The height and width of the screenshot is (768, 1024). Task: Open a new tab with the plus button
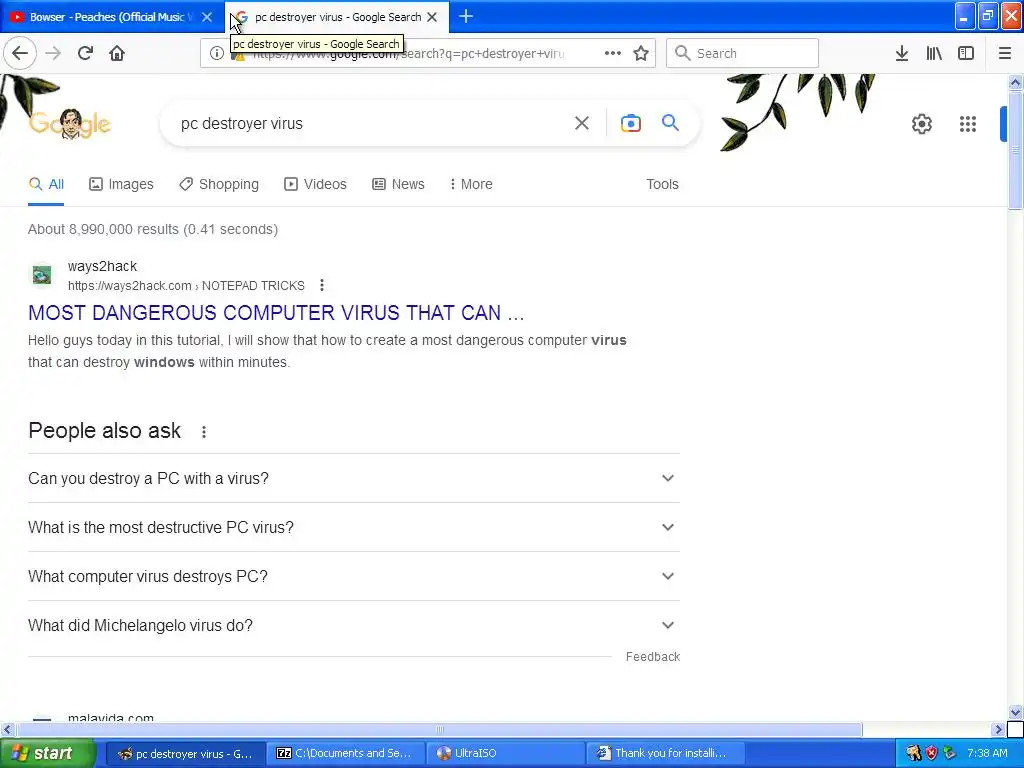point(466,16)
